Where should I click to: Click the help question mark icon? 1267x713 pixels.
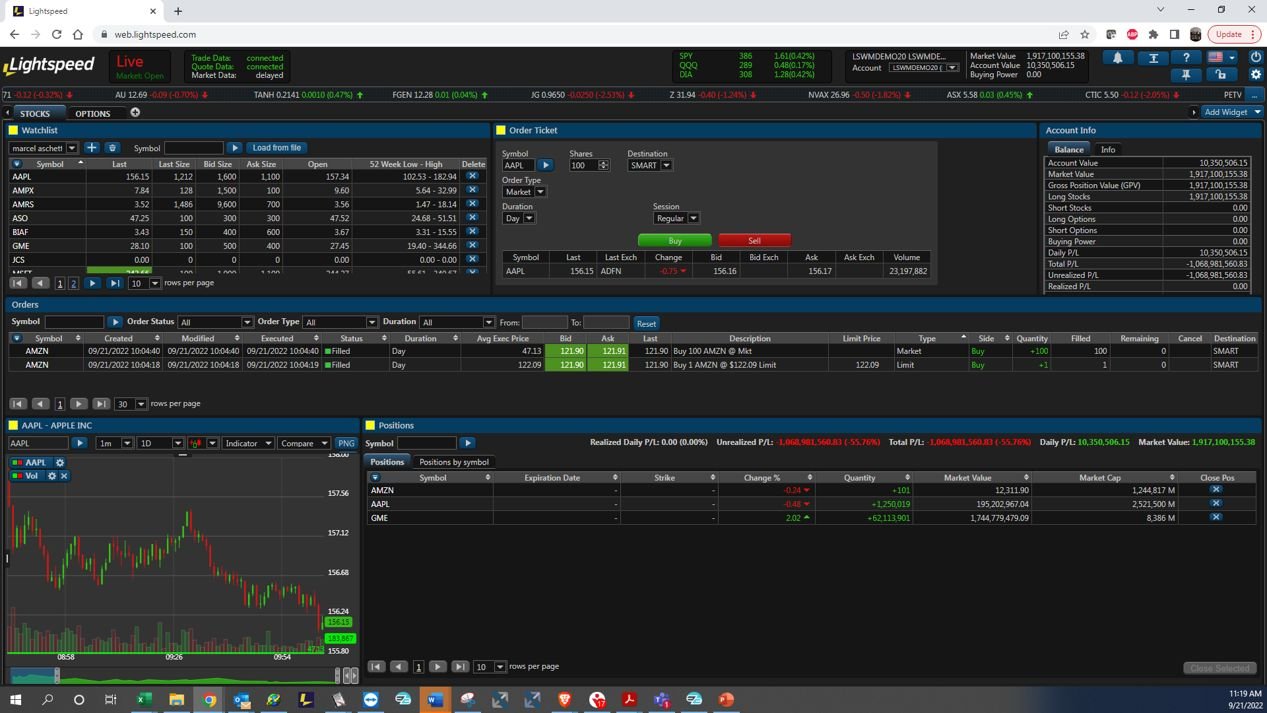pyautogui.click(x=1186, y=57)
